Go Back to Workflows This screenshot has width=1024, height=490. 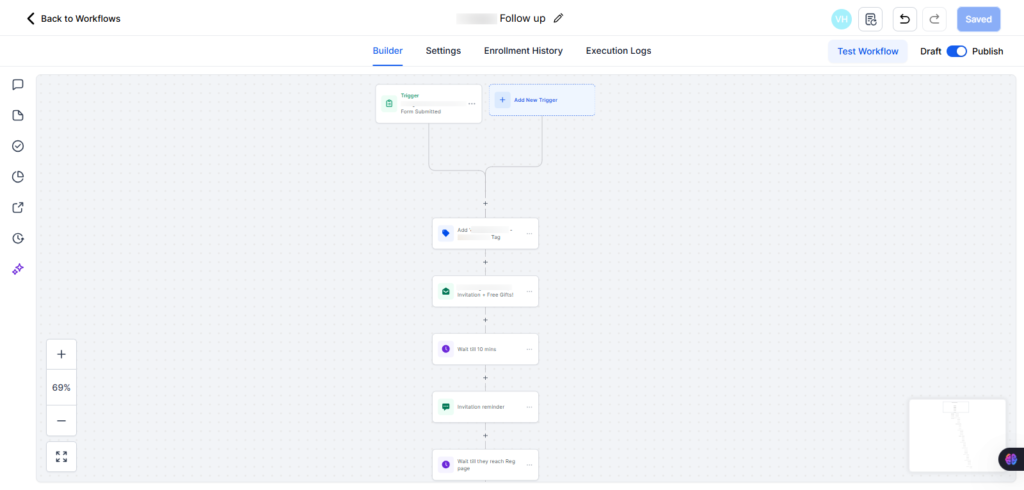73,18
